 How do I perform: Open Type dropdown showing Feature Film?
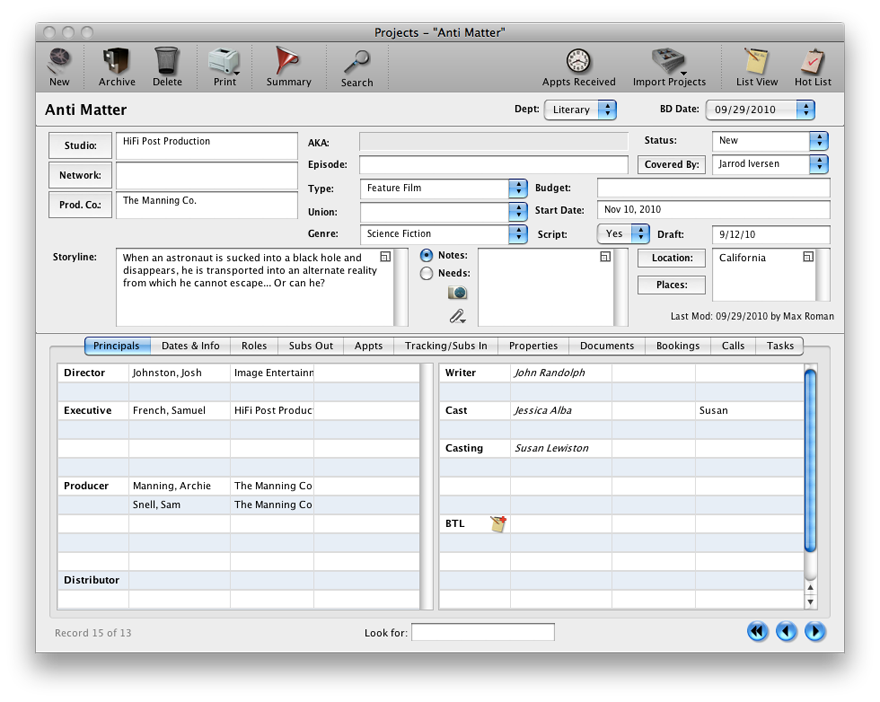[x=443, y=188]
